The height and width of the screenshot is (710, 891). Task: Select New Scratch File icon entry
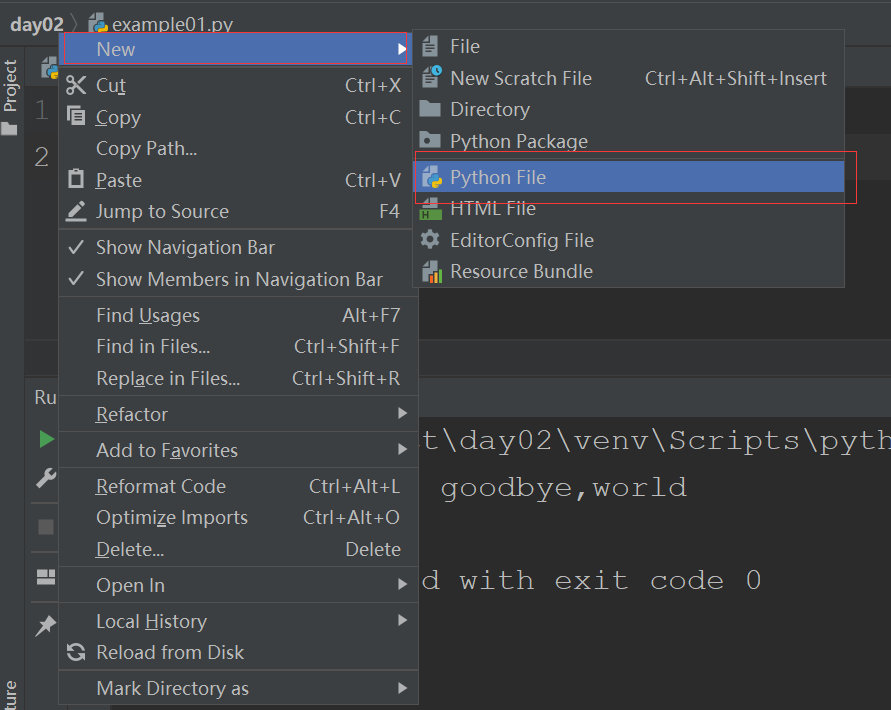point(432,77)
